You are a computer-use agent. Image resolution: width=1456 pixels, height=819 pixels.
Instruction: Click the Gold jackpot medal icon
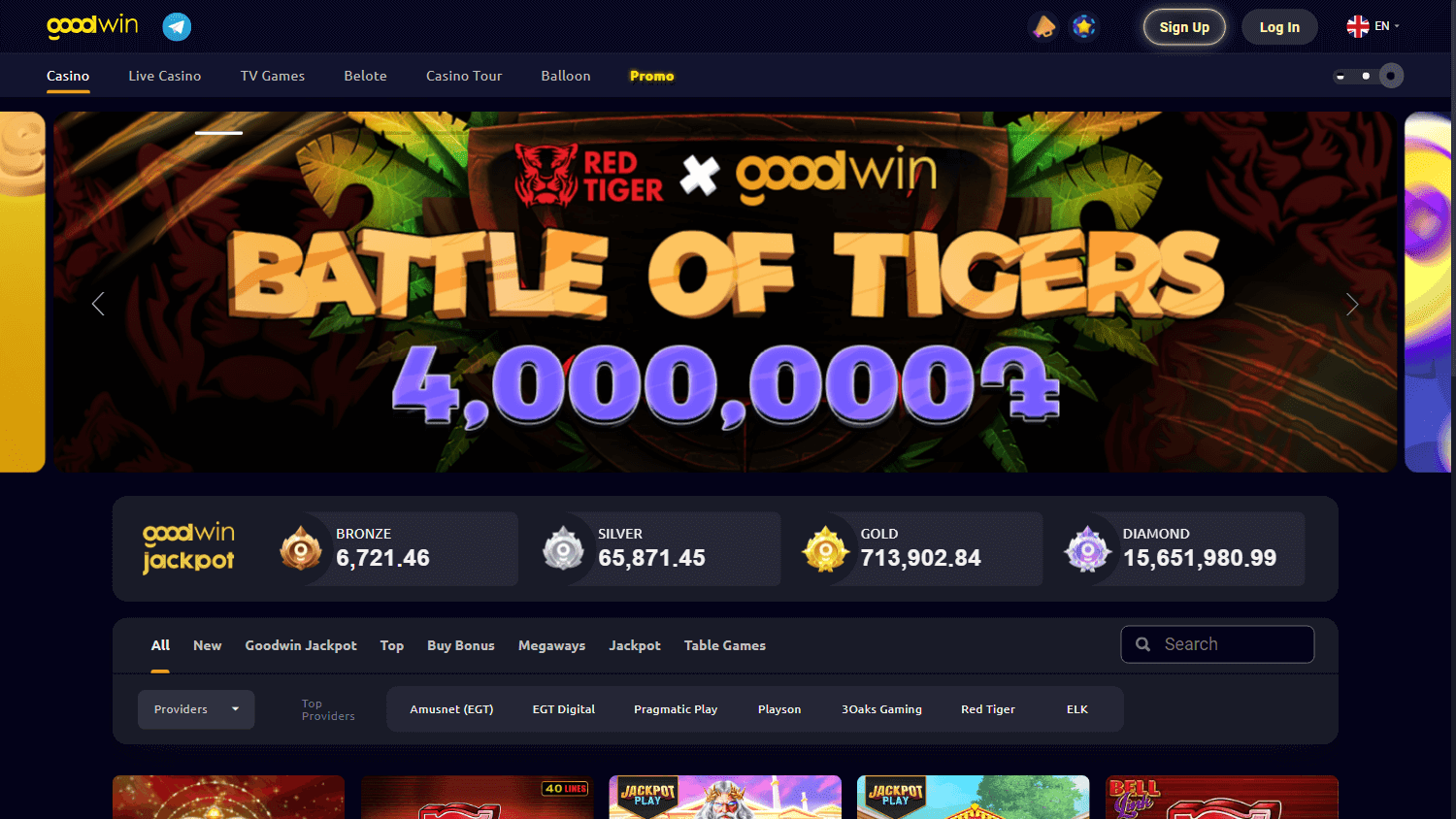(x=826, y=548)
